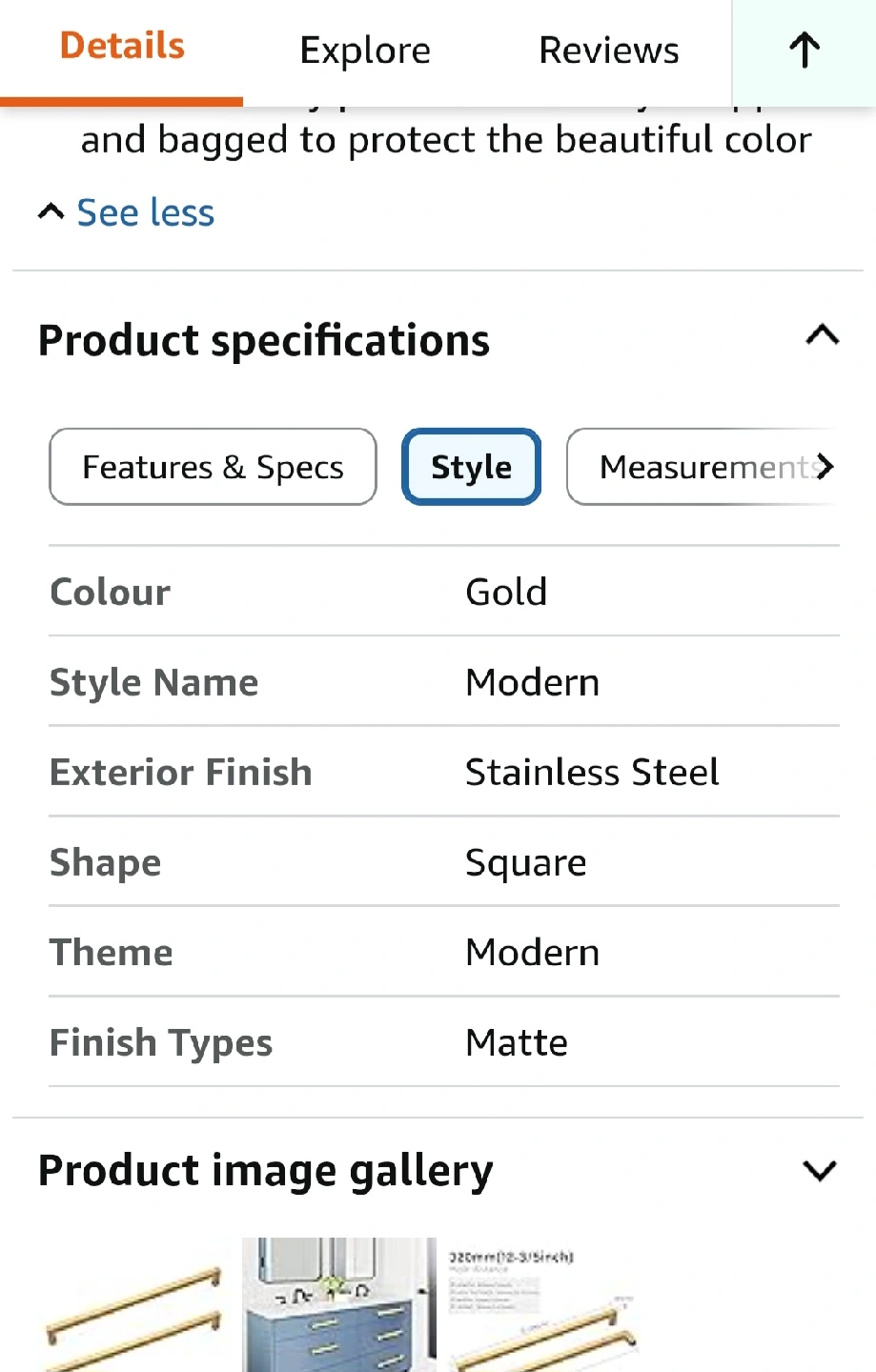Click the See less caret icon
This screenshot has height=1372, width=876.
click(x=51, y=212)
